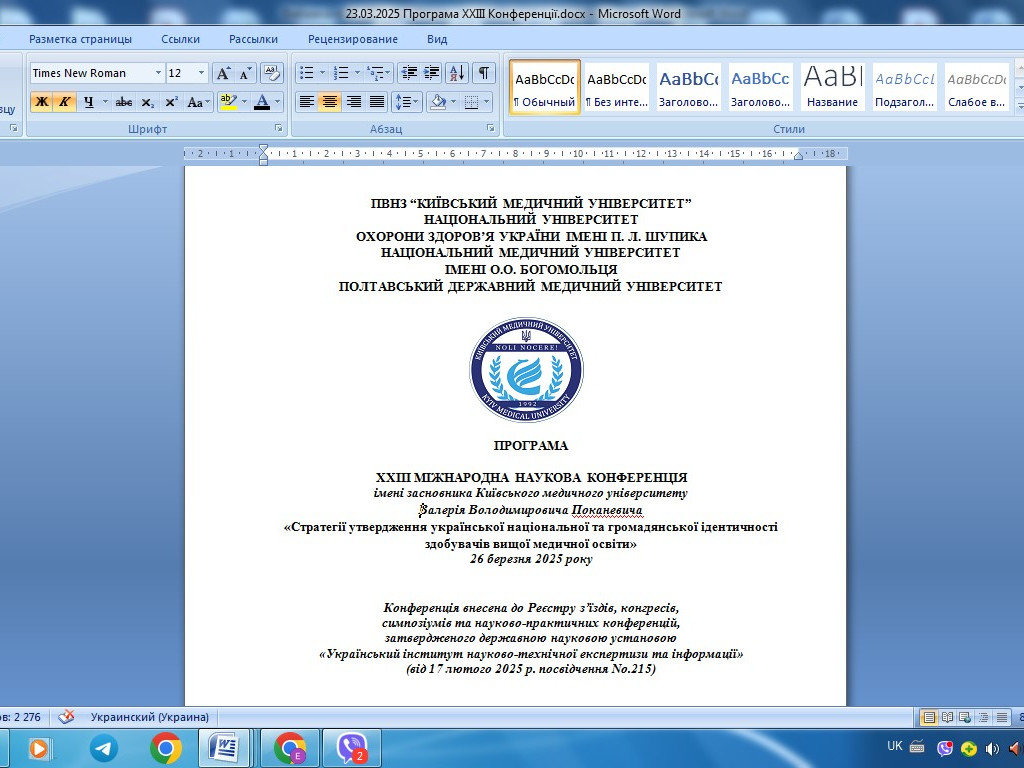Apply bulleted list
The image size is (1024, 768).
click(307, 72)
